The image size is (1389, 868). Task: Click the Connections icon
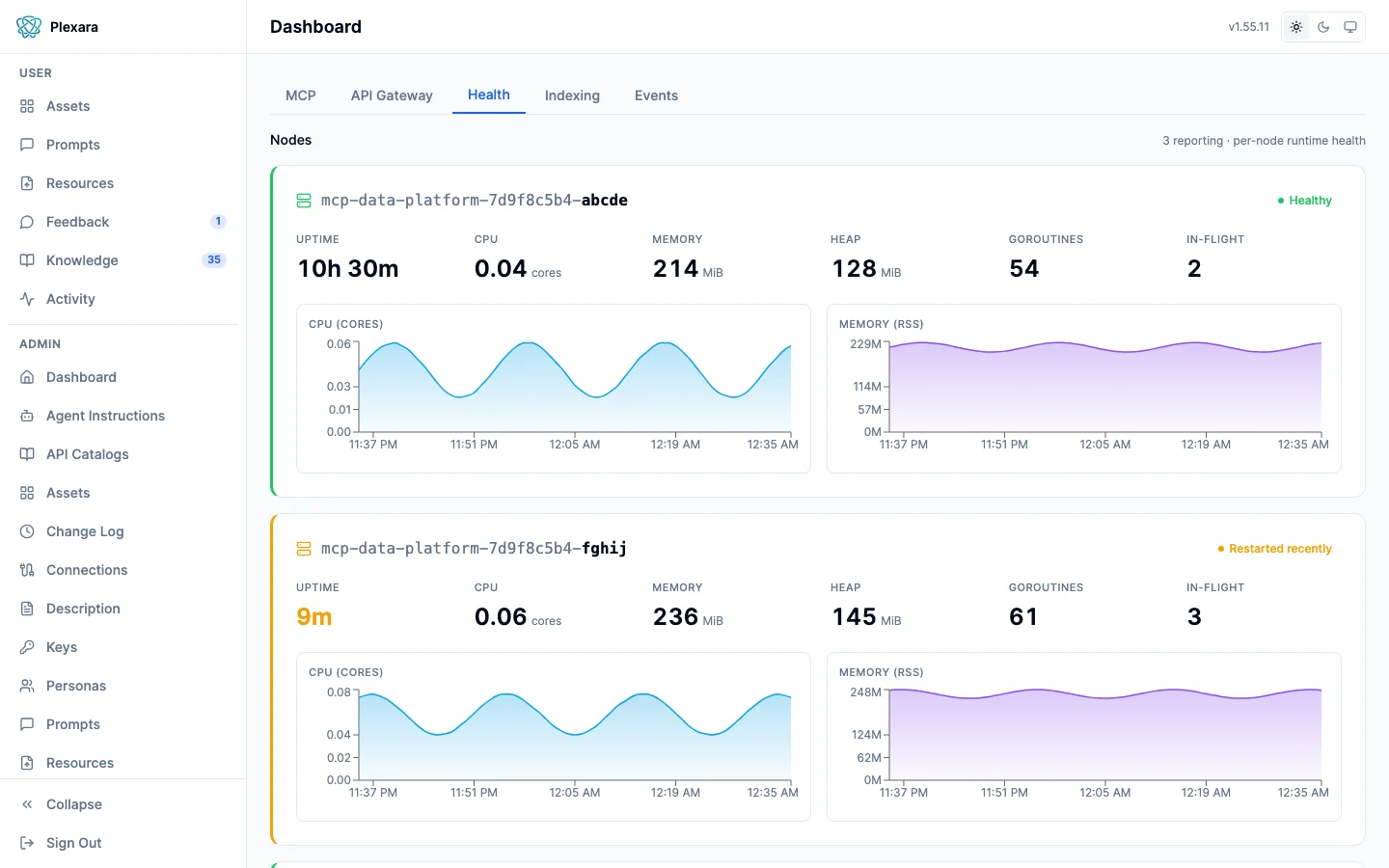point(27,570)
